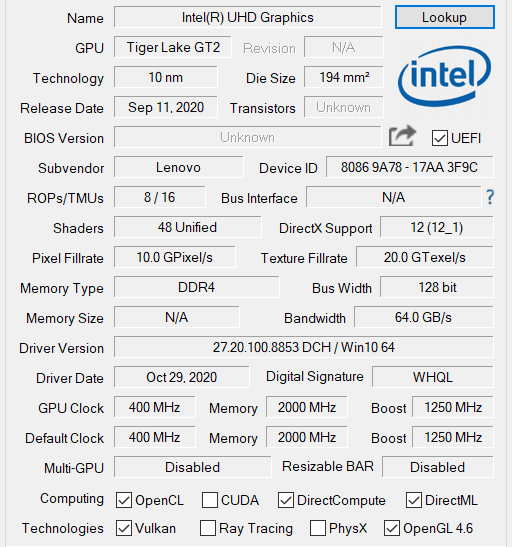Click the BIOS Version Unknown field

point(248,137)
